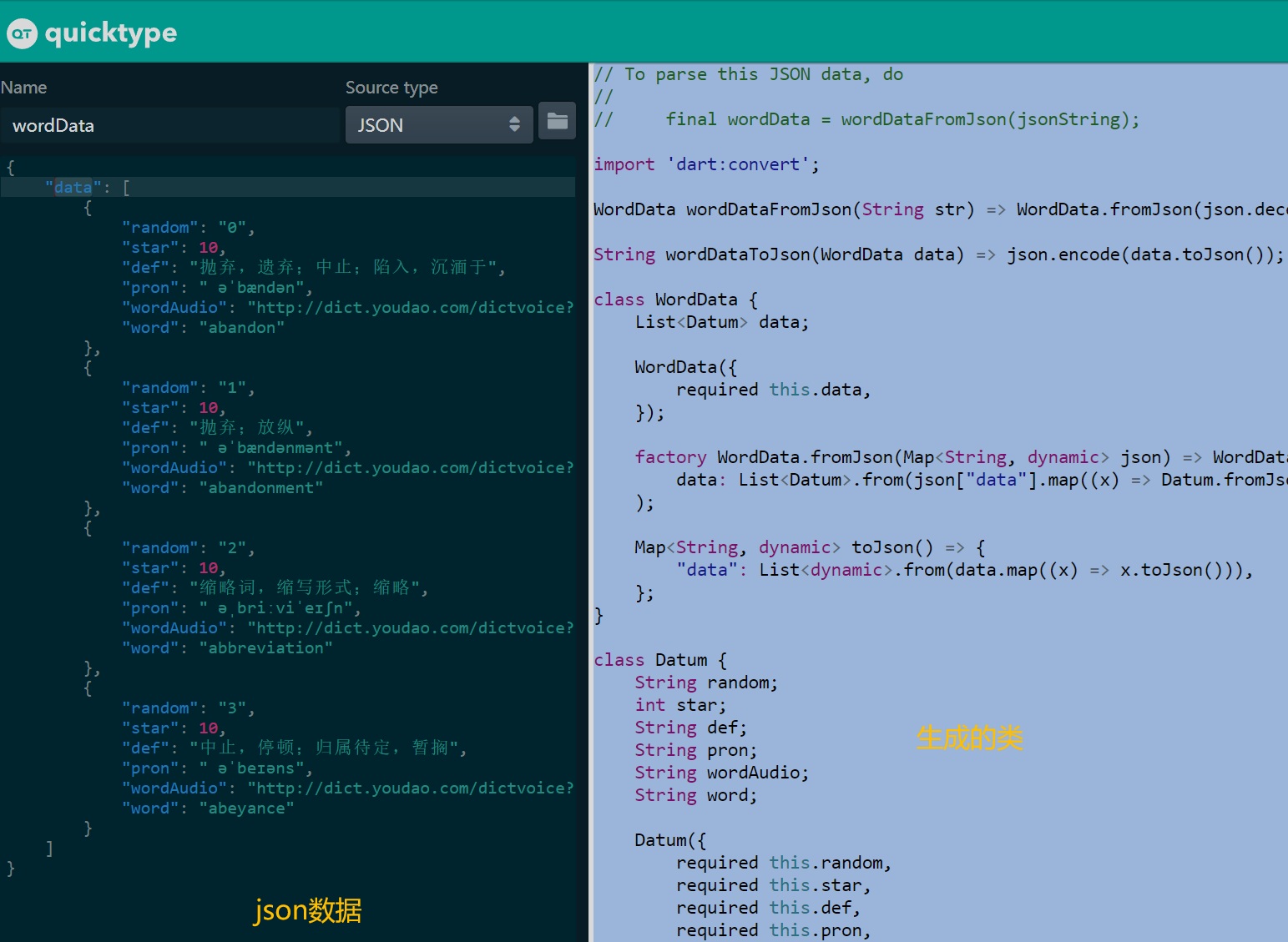
Task: Click the "data" key in JSON editor
Action: point(73,187)
